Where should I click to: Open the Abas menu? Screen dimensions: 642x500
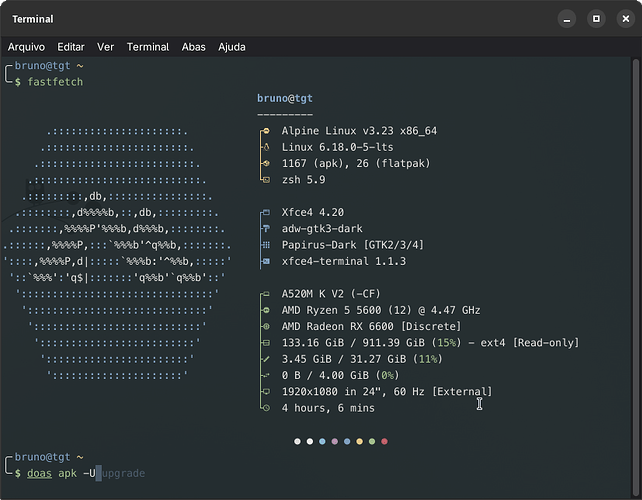click(x=193, y=47)
